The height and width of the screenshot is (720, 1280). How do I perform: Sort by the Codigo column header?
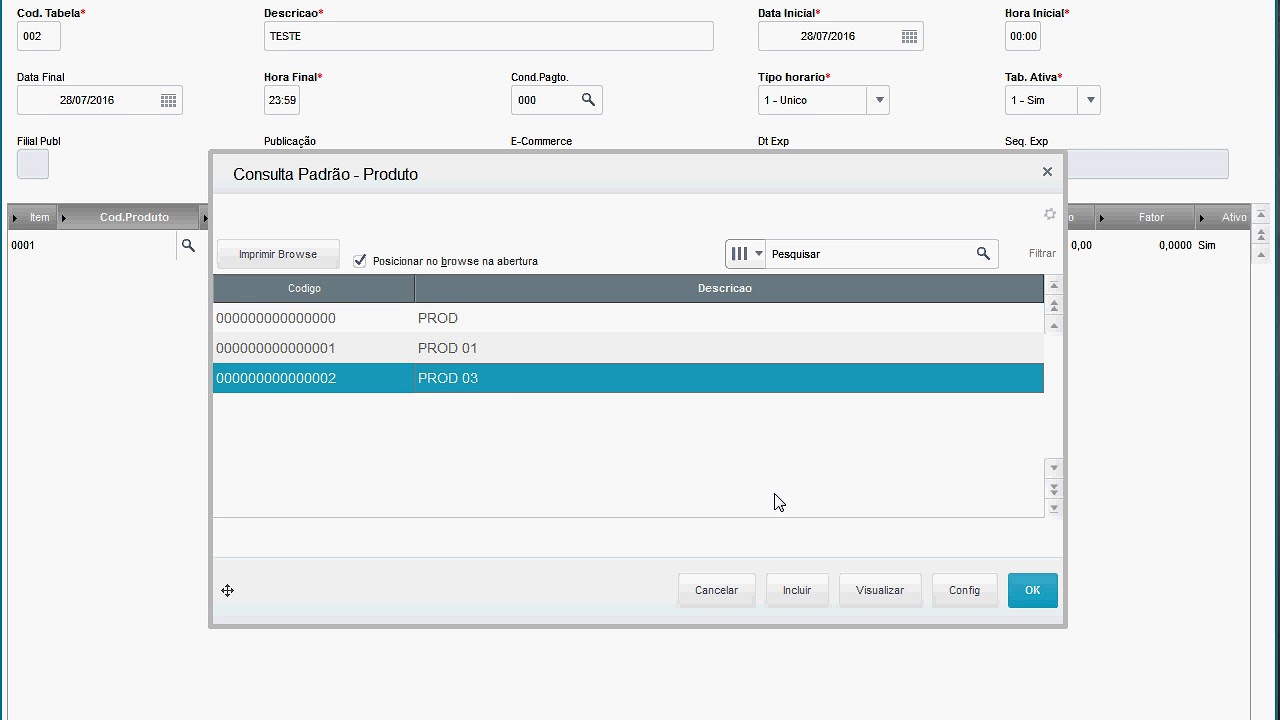click(x=313, y=288)
